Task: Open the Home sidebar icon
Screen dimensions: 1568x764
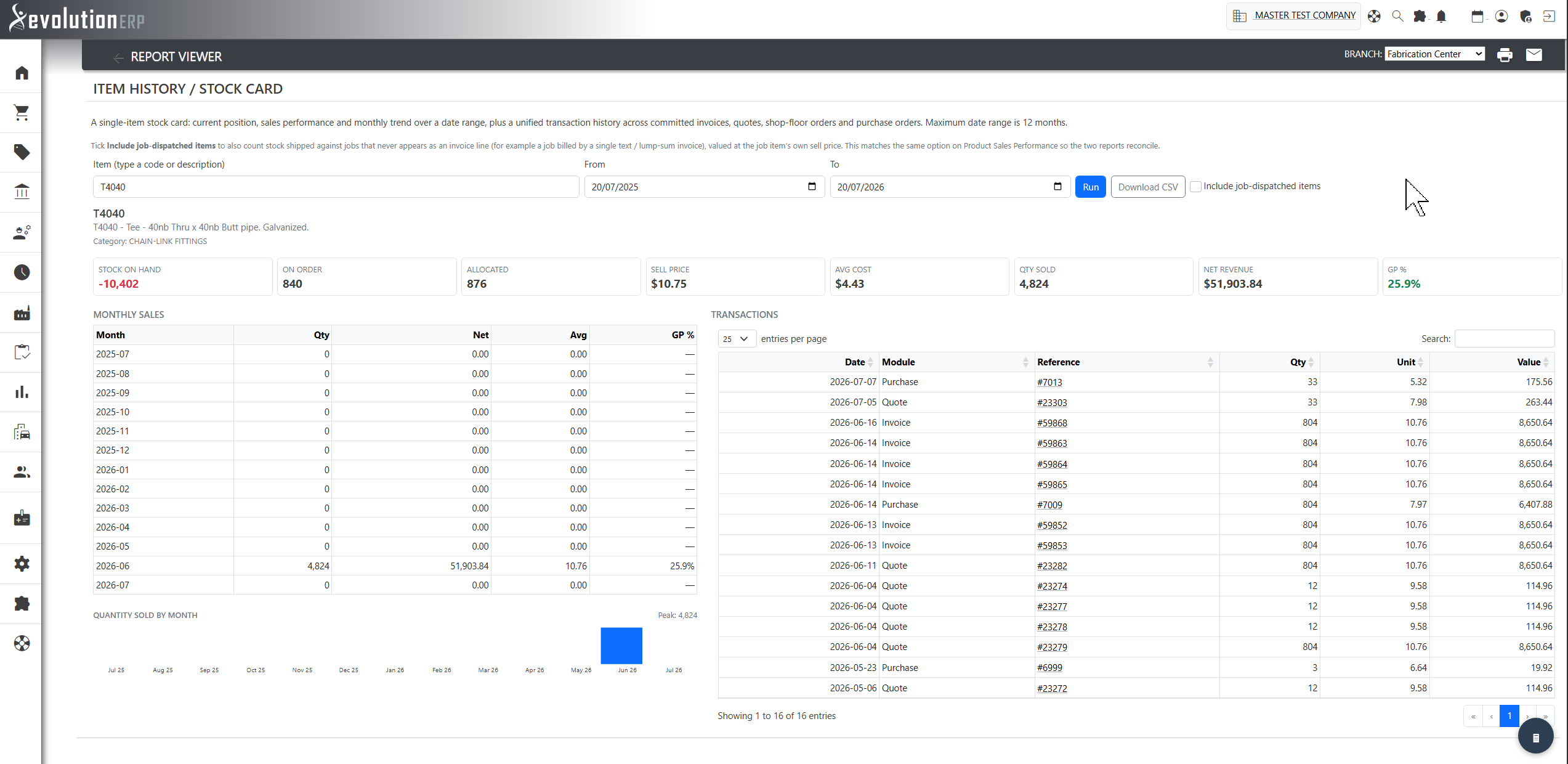Action: [22, 73]
